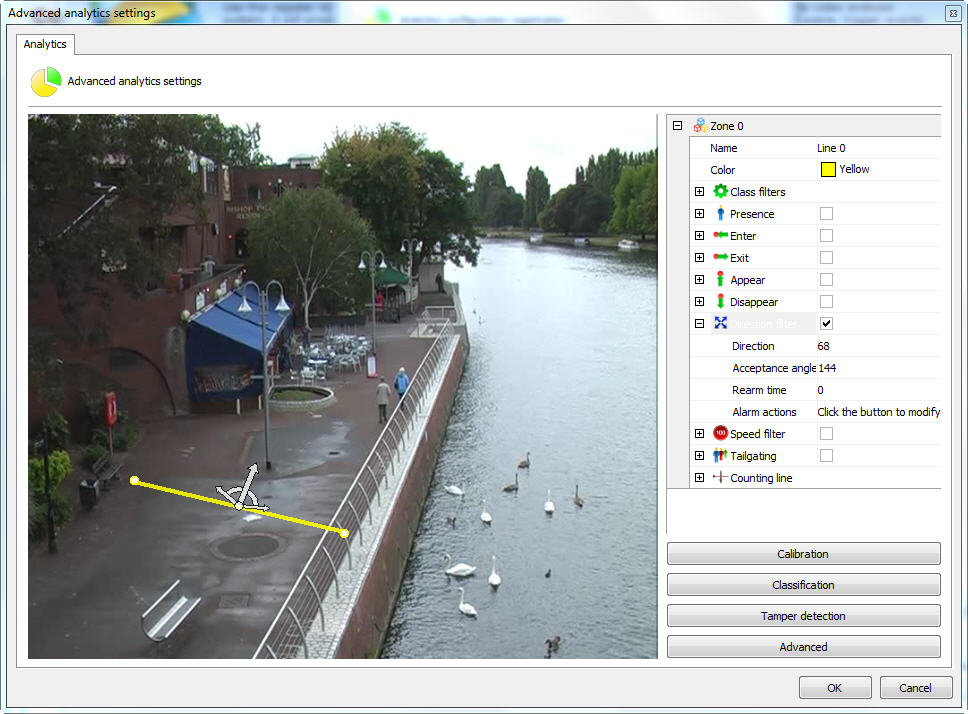Expand the Exit node
Viewport: 968px width, 714px height.
(x=699, y=257)
